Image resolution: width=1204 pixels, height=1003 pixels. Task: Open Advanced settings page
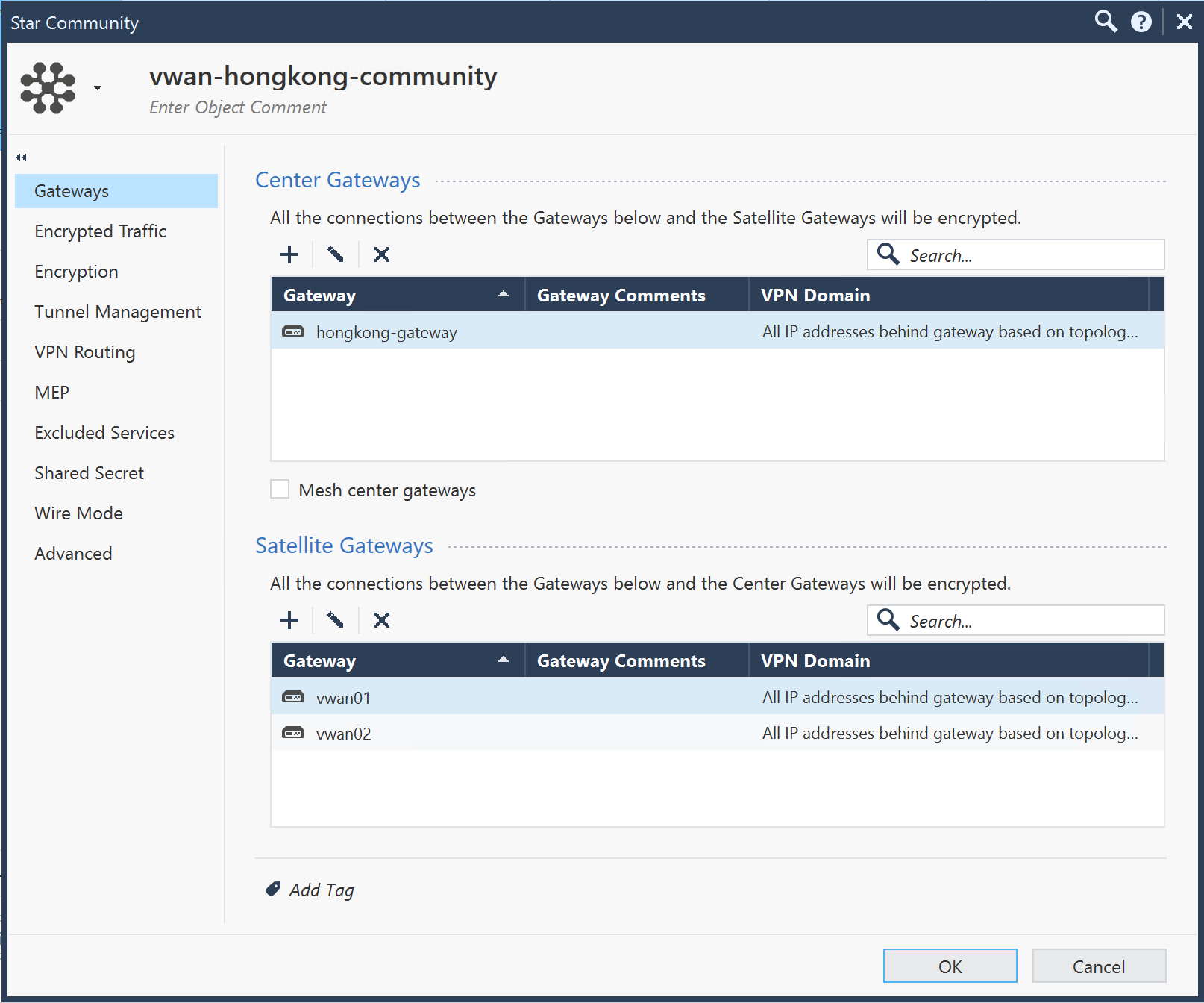click(x=116, y=554)
